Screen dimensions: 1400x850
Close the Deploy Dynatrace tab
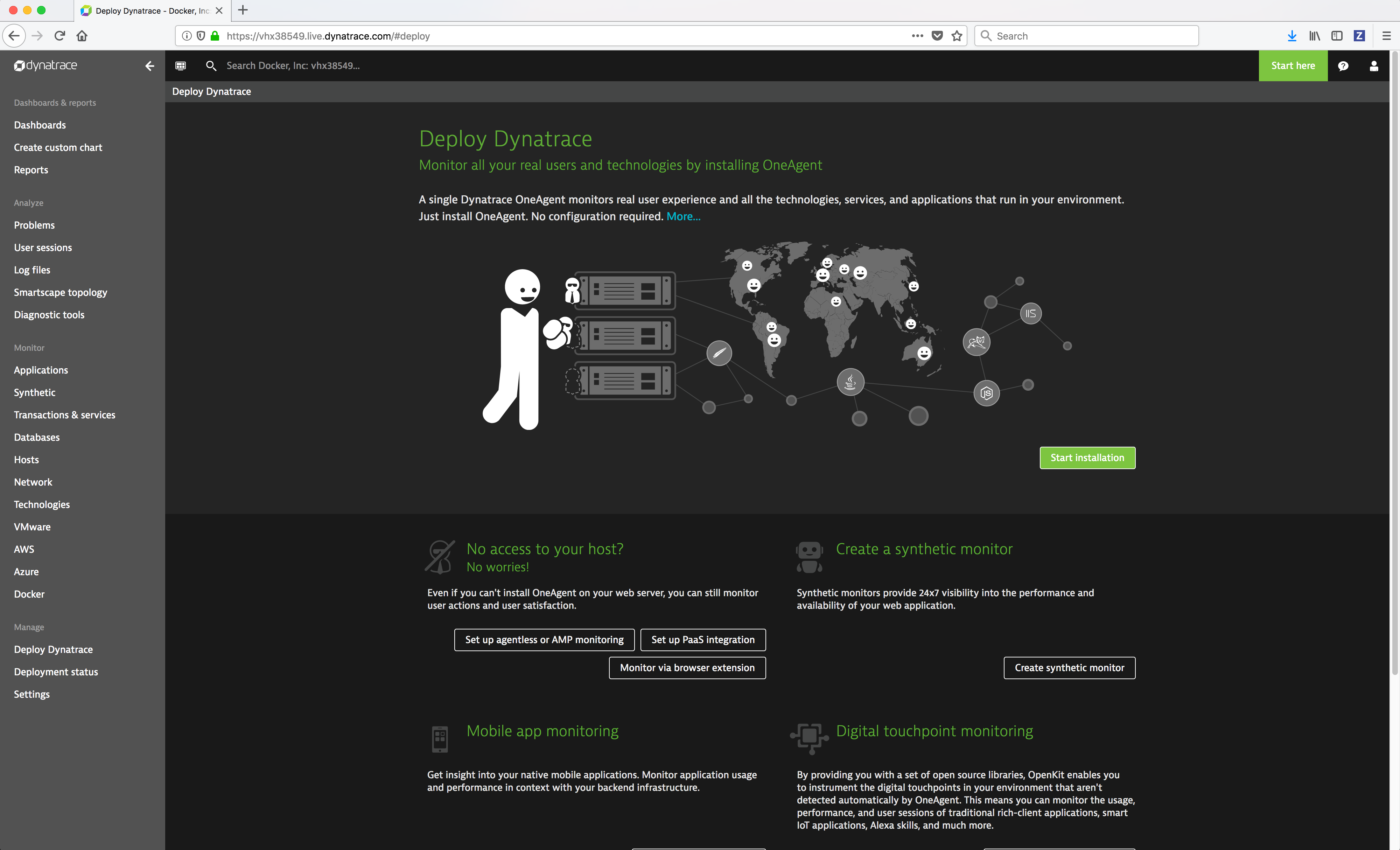(x=219, y=11)
